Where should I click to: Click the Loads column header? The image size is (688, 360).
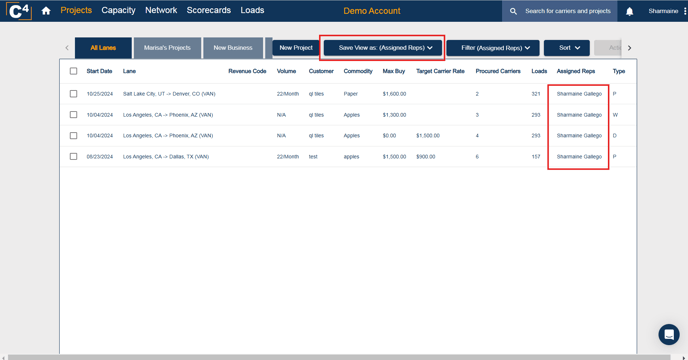pos(539,71)
